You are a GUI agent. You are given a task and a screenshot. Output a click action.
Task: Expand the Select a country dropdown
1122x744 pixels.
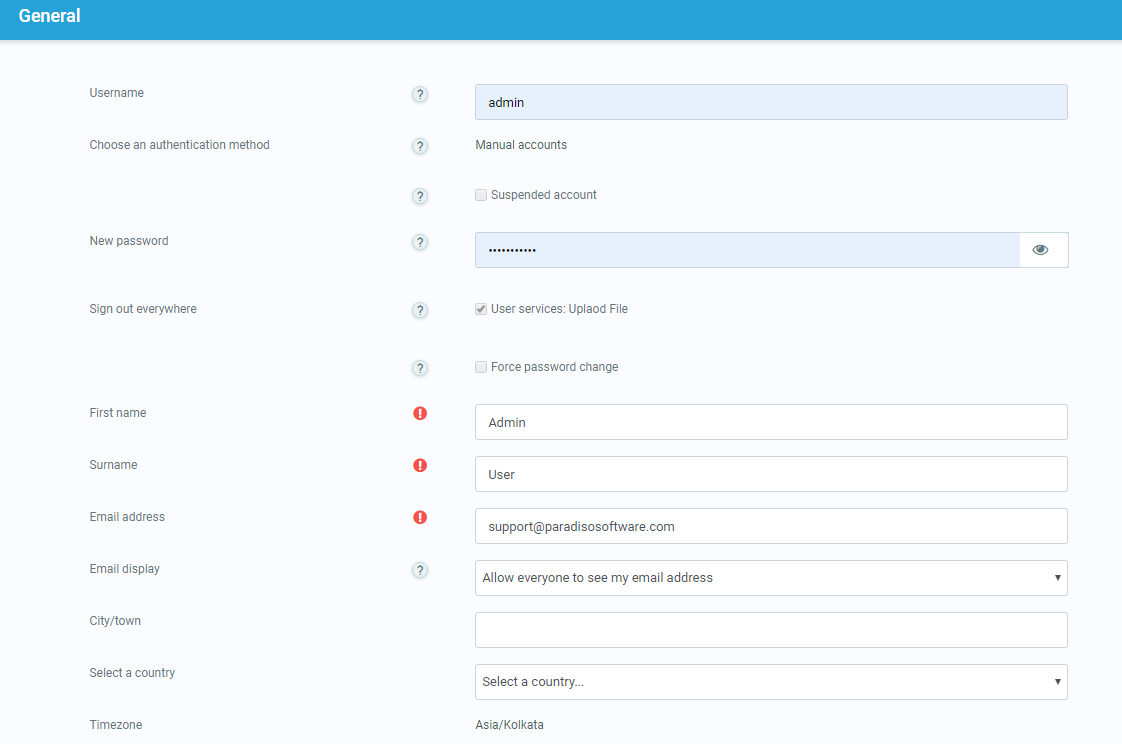(x=770, y=682)
